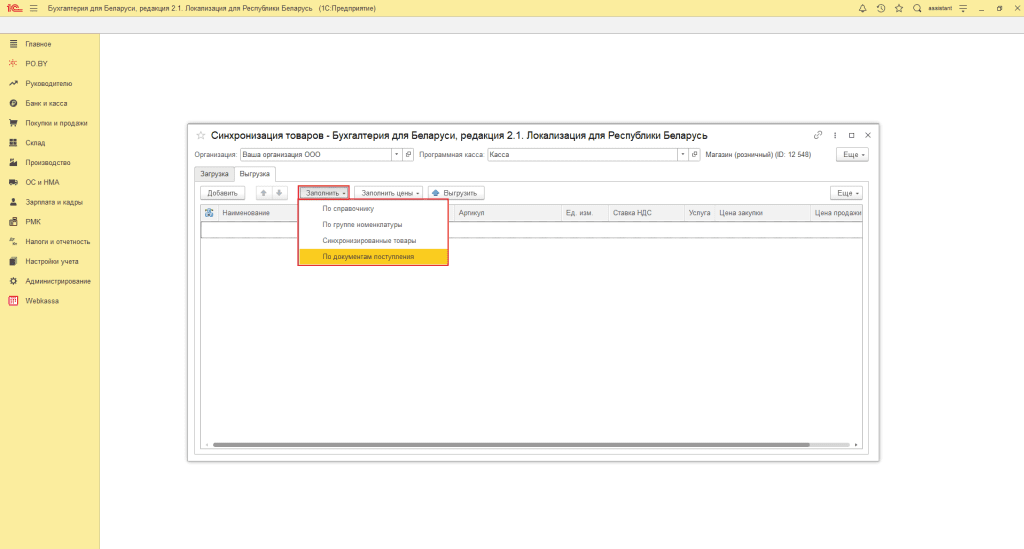The width and height of the screenshot is (1024, 549).
Task: Open the cash register field's open-link icon
Action: [694, 155]
